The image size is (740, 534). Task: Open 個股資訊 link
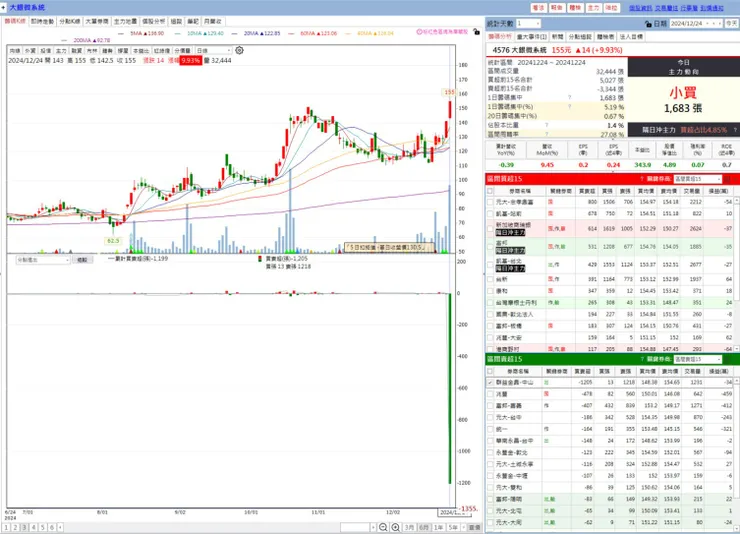point(640,8)
